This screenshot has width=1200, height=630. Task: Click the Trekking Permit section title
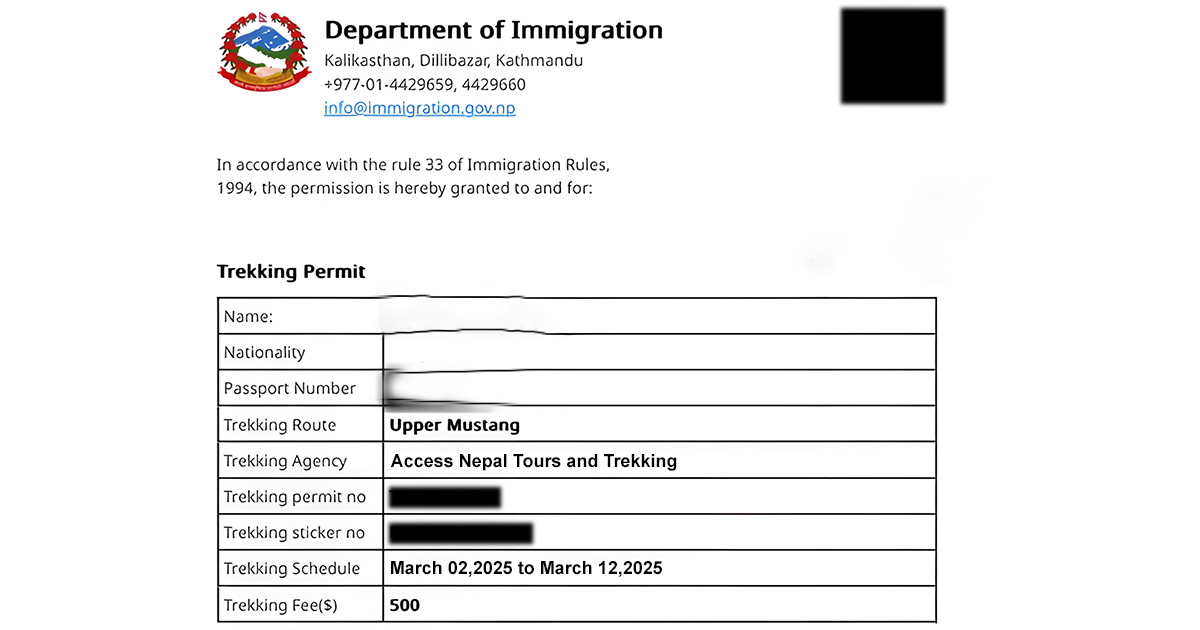pyautogui.click(x=291, y=272)
